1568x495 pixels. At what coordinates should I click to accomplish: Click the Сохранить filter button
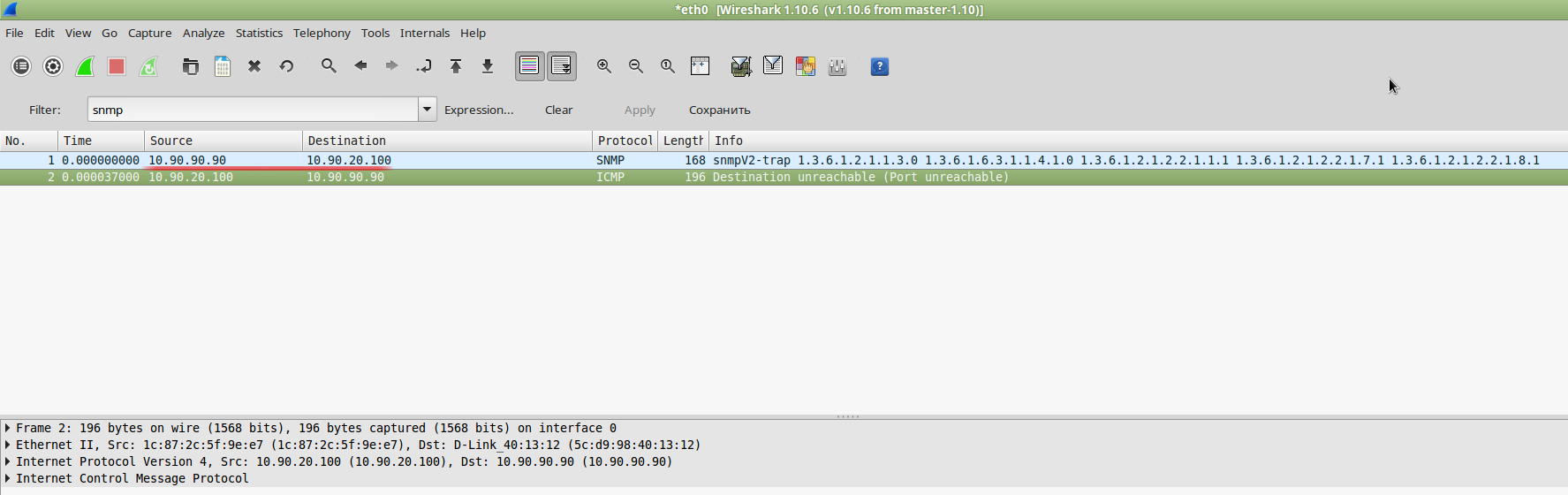click(719, 110)
